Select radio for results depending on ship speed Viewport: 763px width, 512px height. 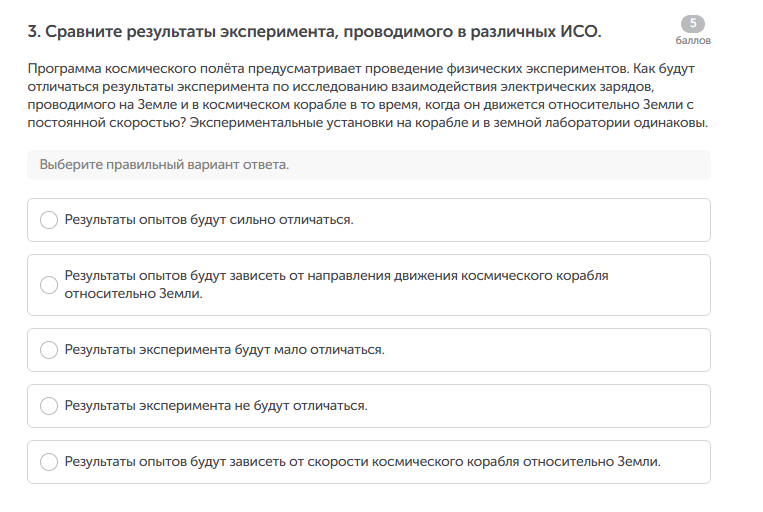pos(49,462)
